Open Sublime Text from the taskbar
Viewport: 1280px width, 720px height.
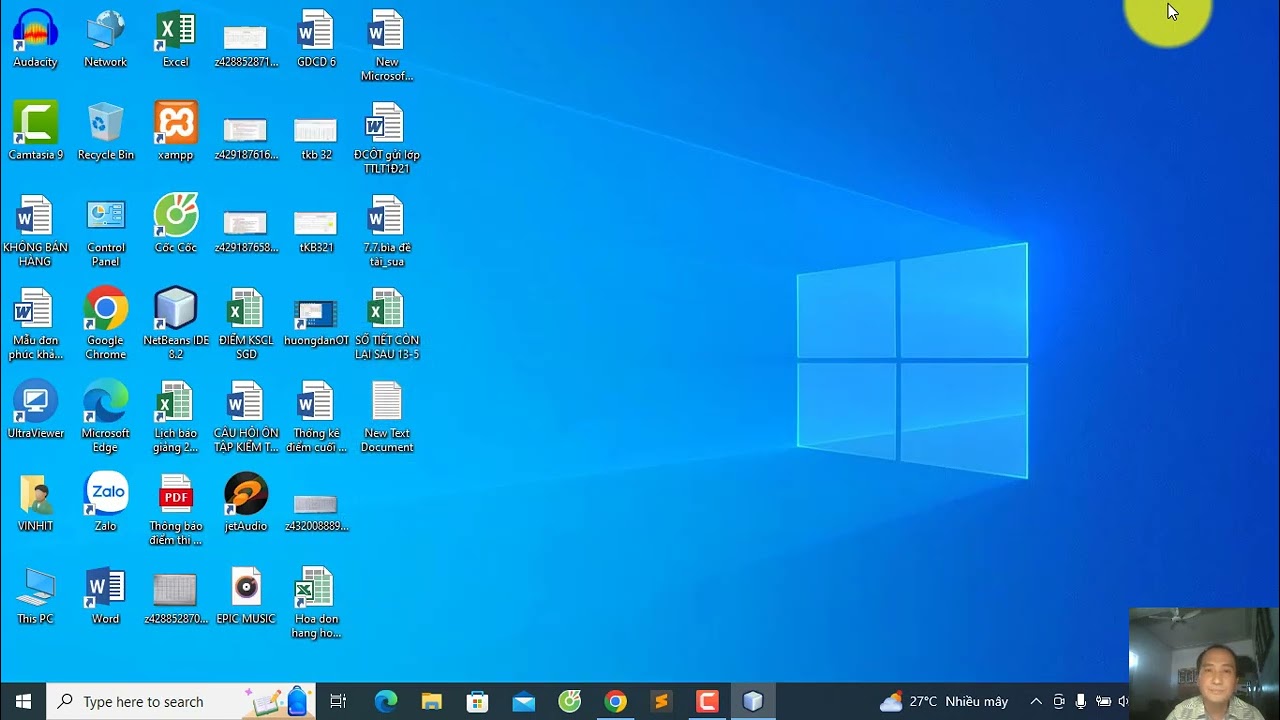tap(661, 701)
